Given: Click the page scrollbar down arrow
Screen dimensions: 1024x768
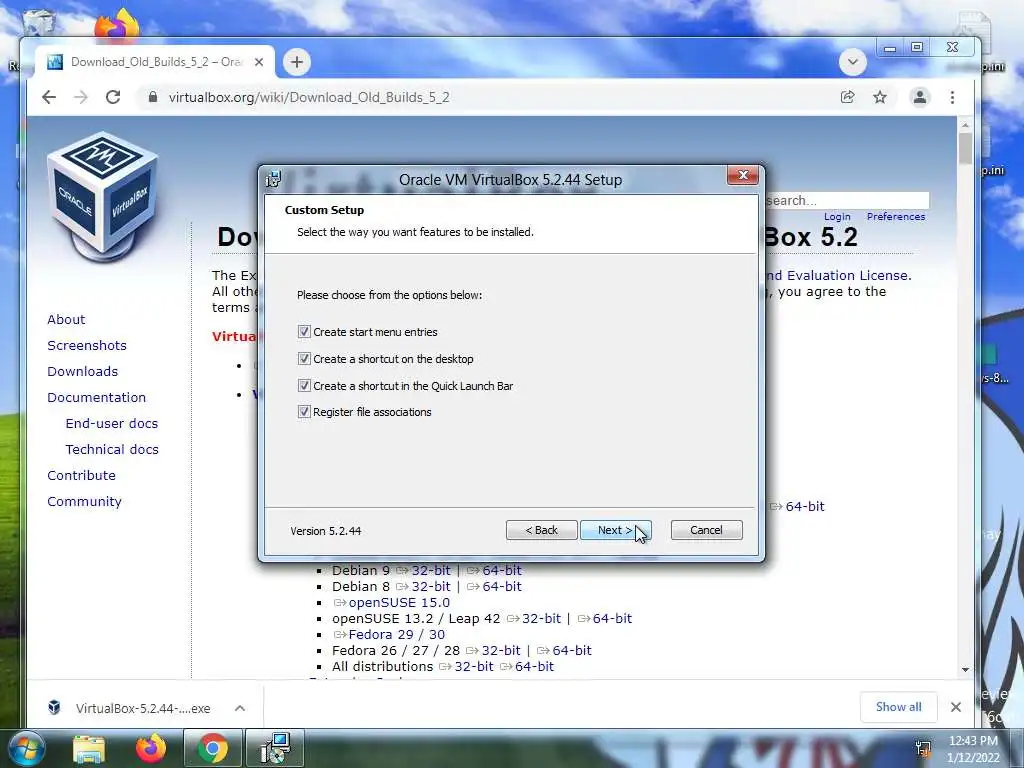Looking at the screenshot, I should pos(965,670).
